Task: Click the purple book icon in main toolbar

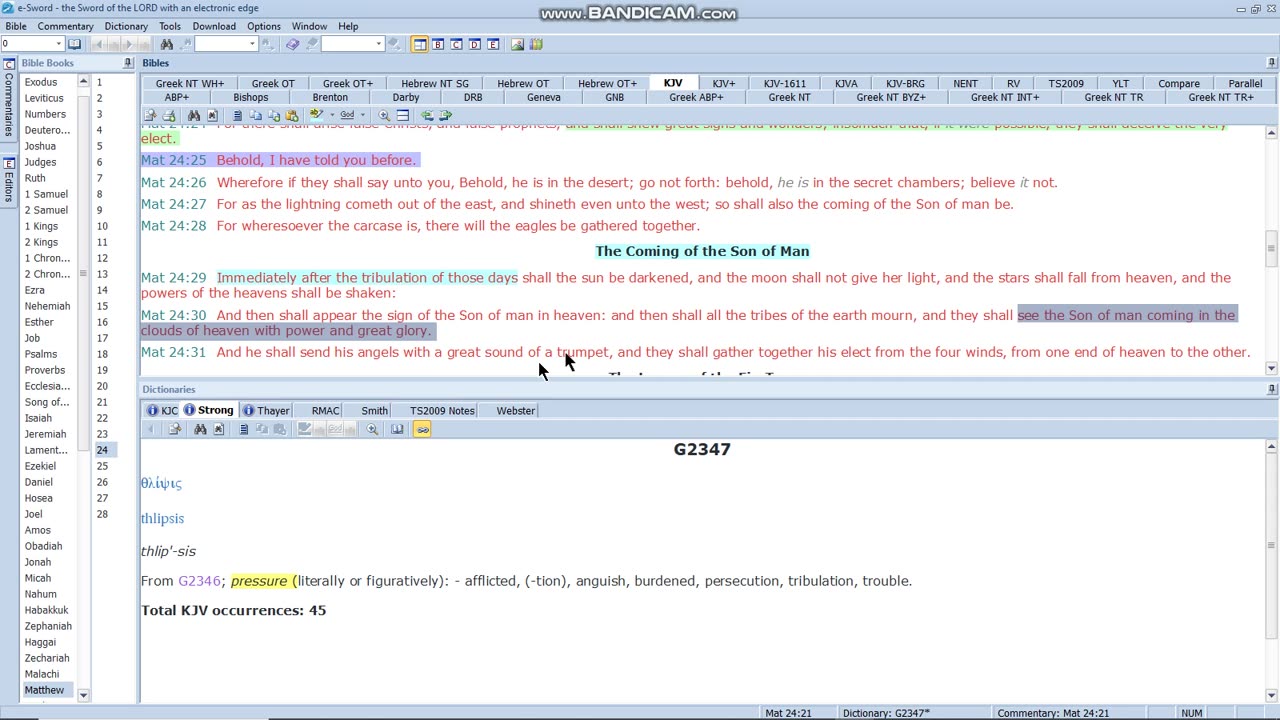Action: point(292,44)
